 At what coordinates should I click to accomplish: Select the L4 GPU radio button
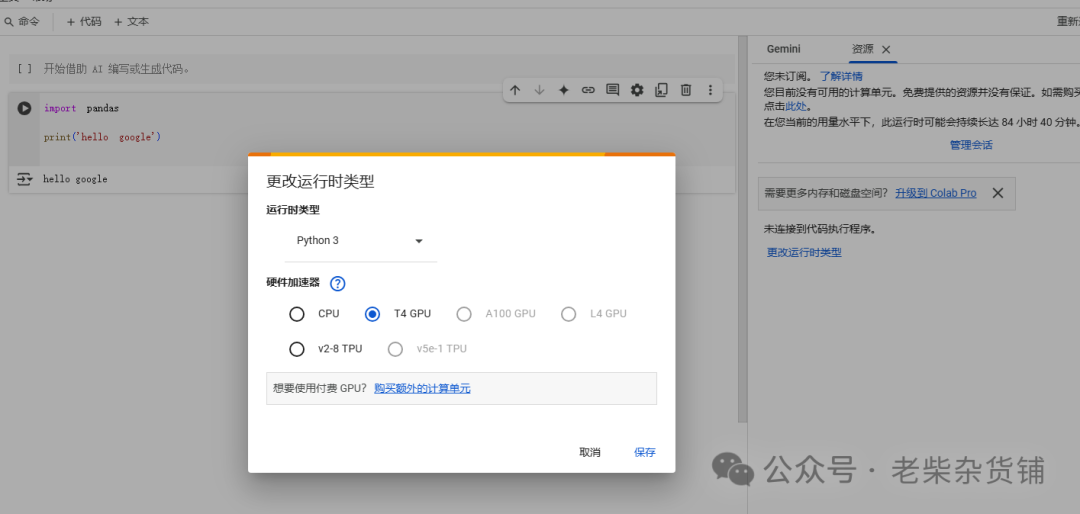click(x=568, y=314)
